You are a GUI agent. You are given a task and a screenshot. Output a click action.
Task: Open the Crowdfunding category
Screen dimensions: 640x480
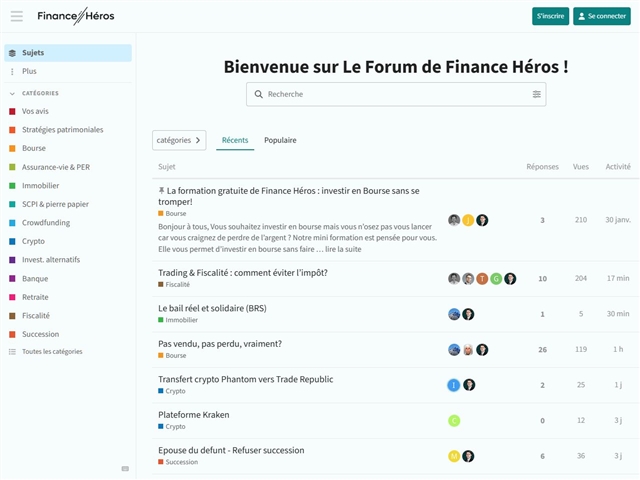coord(46,222)
